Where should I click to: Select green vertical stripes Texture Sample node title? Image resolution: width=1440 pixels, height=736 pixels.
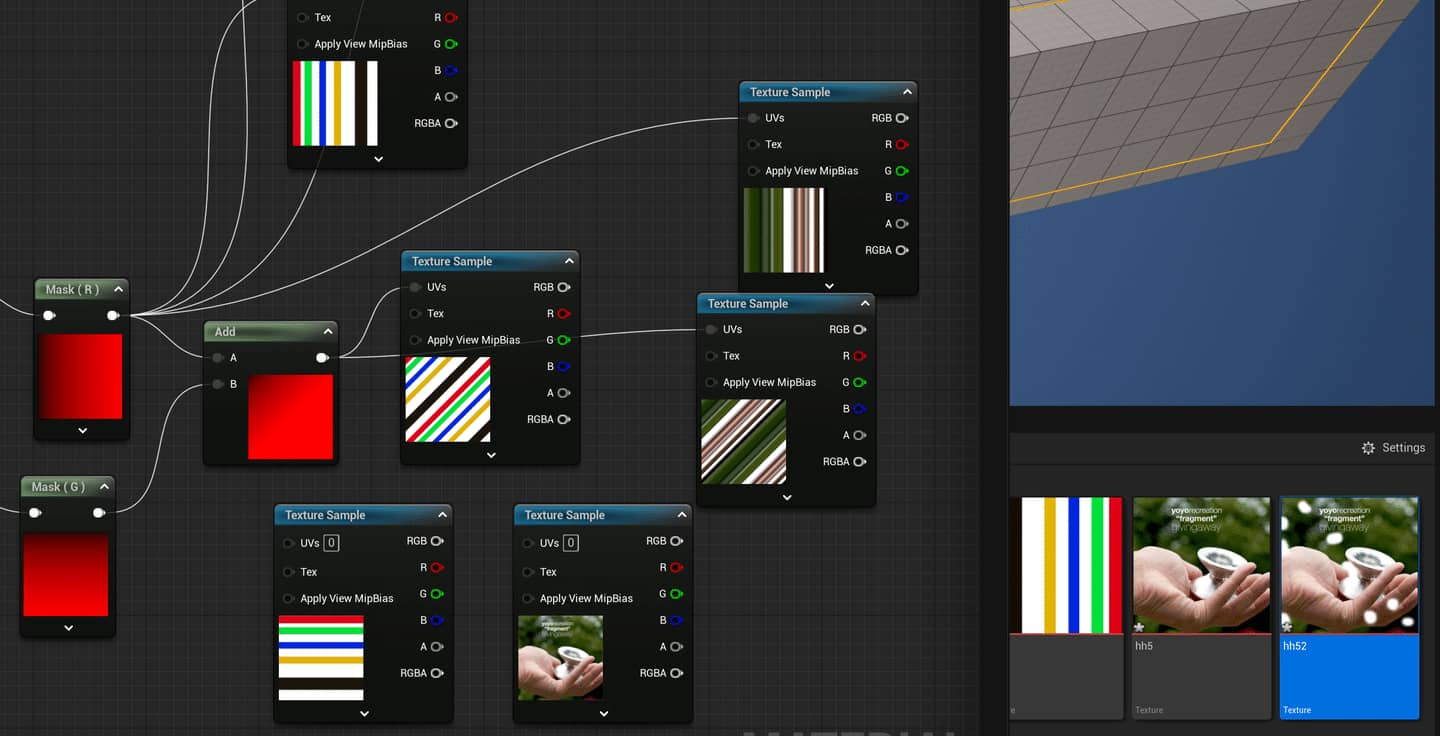790,92
